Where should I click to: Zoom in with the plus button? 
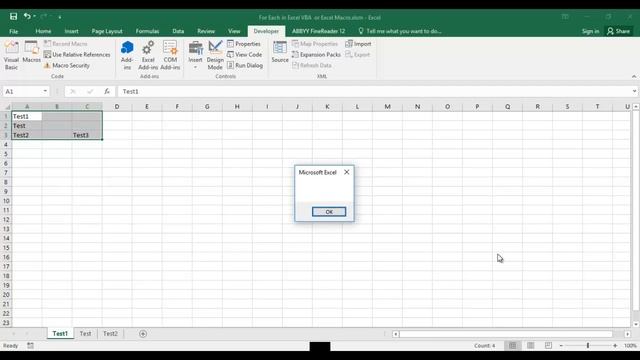pyautogui.click(x=615, y=346)
